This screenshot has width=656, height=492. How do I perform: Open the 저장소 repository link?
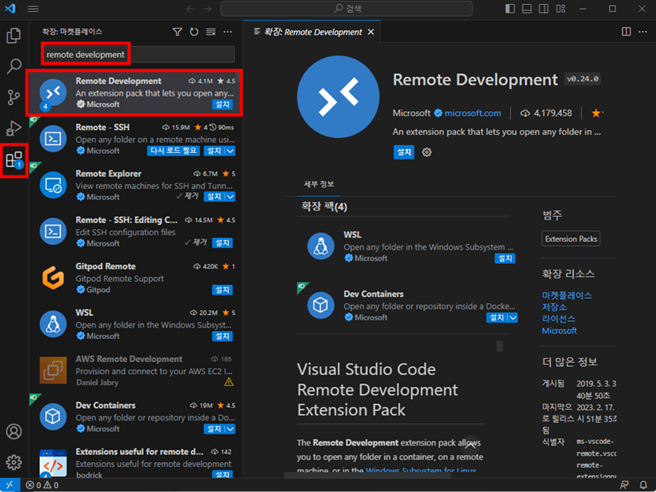554,307
